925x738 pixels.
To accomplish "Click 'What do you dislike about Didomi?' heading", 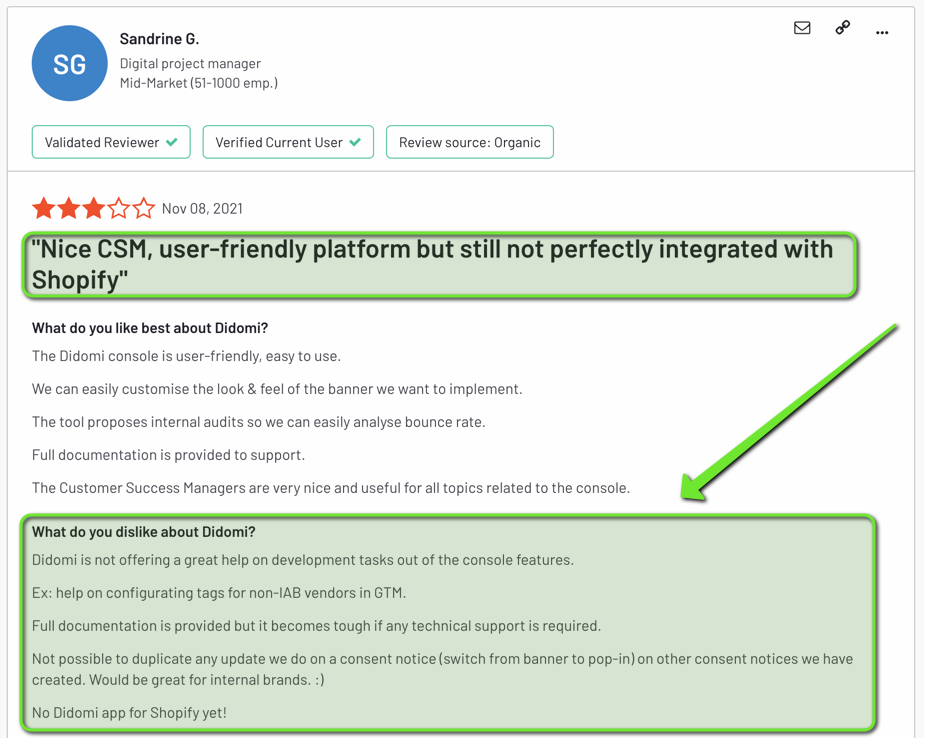I will 143,532.
